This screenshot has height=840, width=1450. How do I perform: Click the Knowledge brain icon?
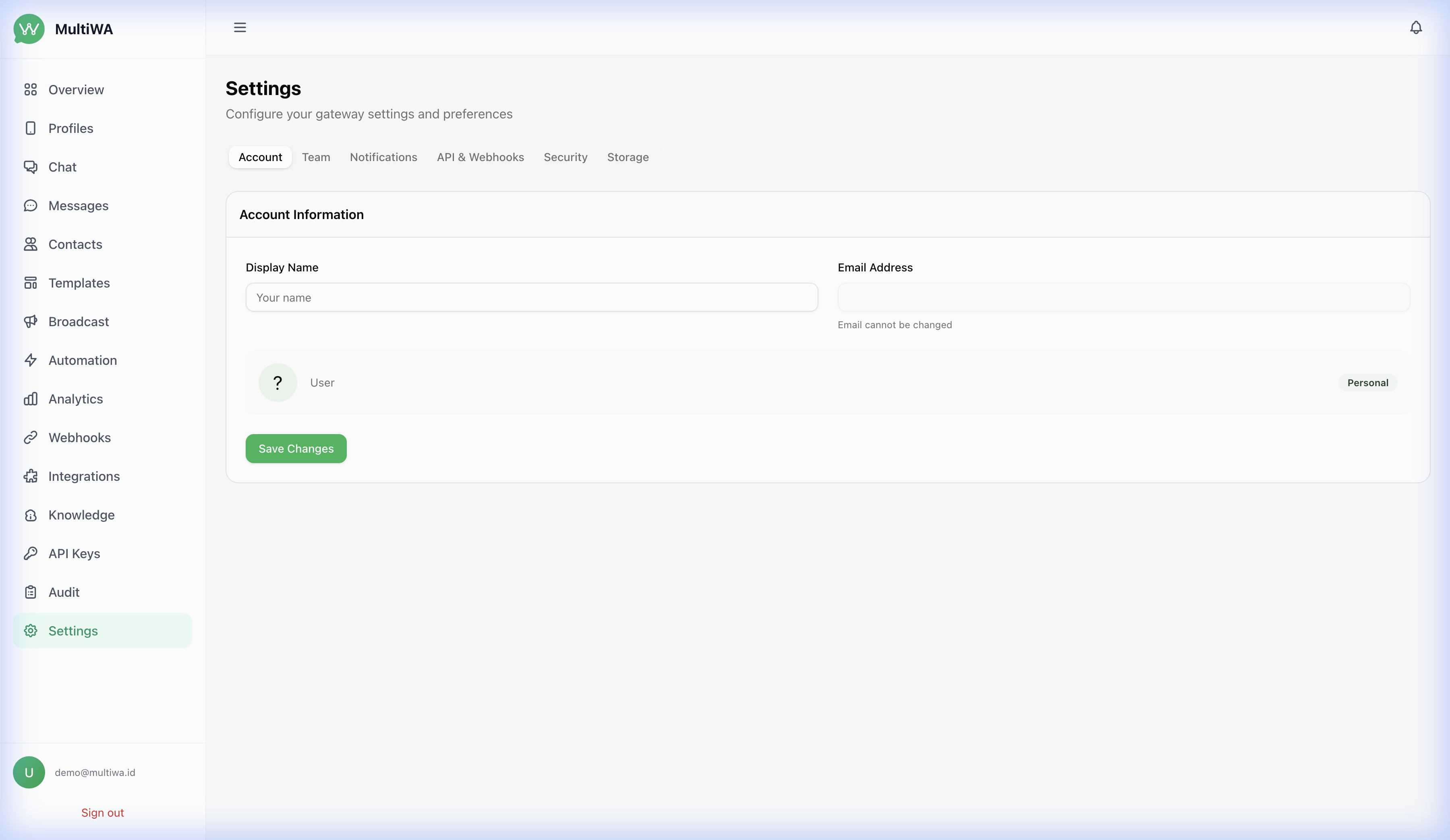31,515
